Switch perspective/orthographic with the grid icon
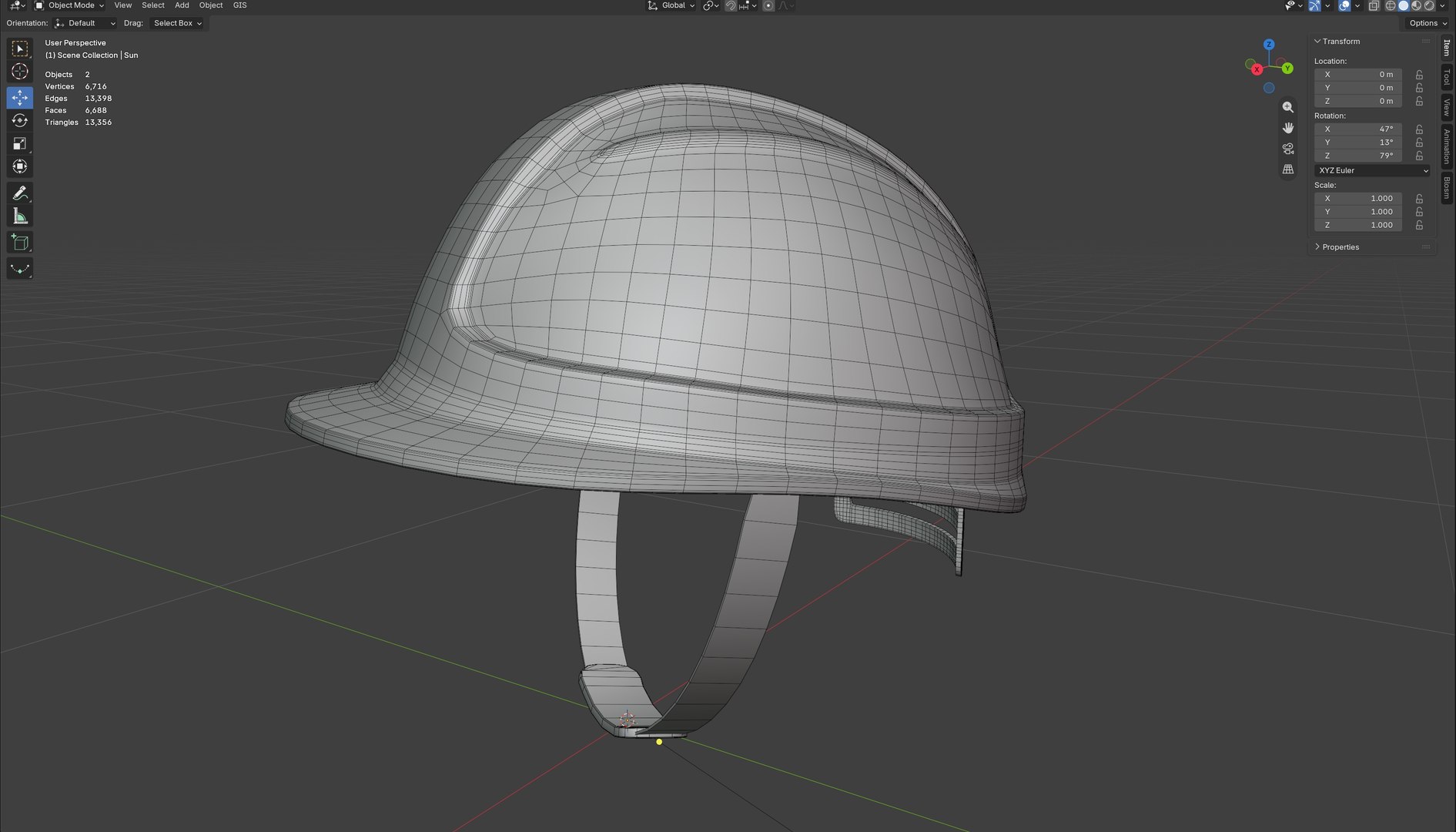This screenshot has width=1456, height=832. tap(1287, 169)
